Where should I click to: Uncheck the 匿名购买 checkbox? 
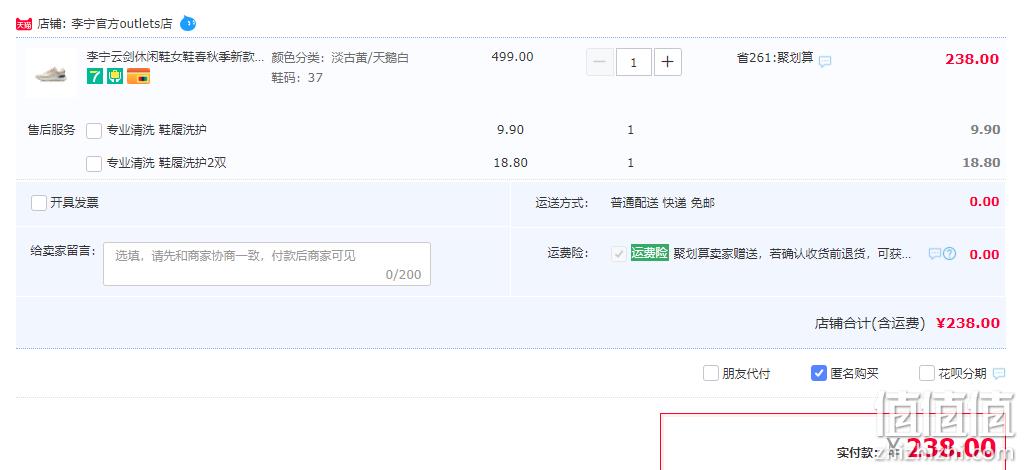[819, 373]
